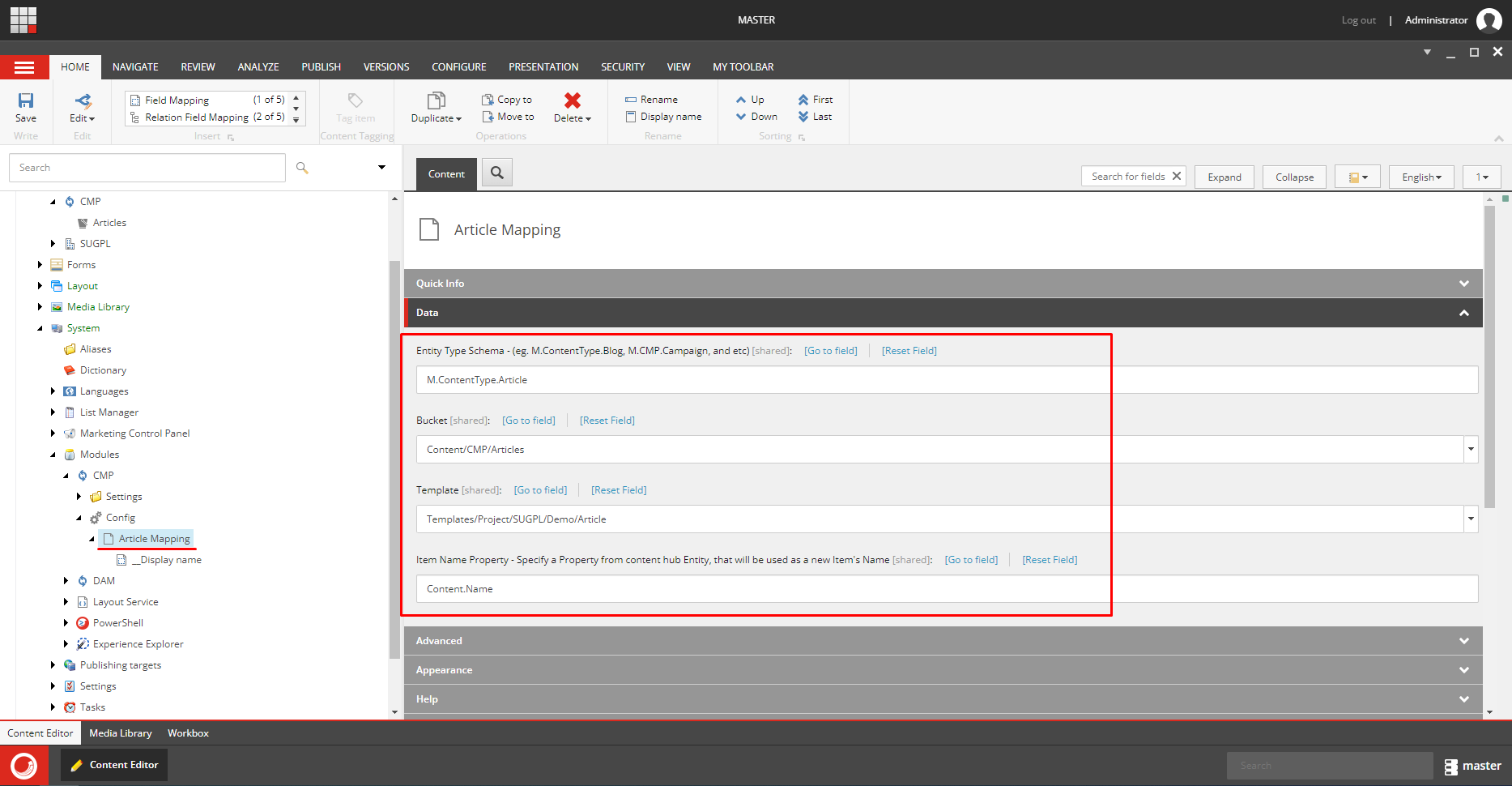Click the Save icon in the ribbon
This screenshot has height=786, width=1512.
click(x=26, y=100)
